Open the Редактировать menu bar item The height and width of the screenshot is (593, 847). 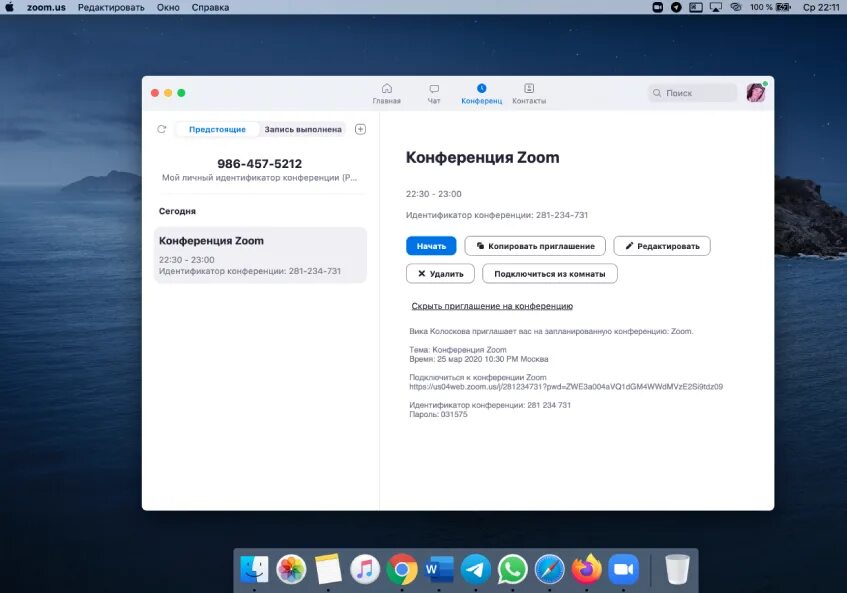pos(111,7)
